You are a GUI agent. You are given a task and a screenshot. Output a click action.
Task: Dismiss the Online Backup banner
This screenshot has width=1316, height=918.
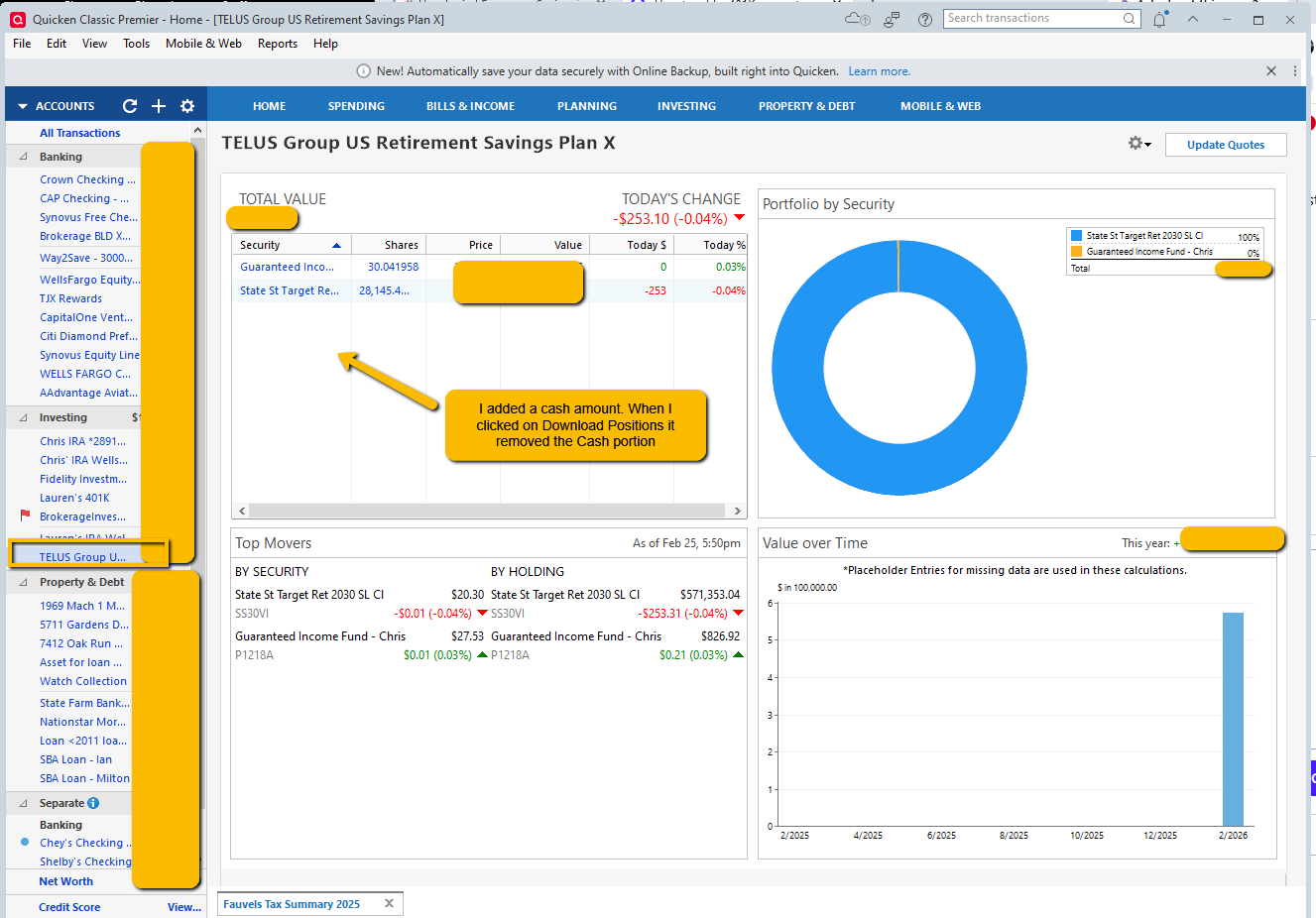point(1271,71)
